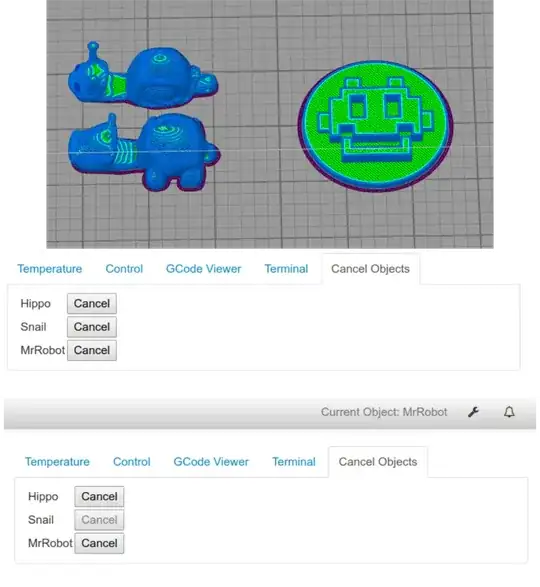This screenshot has width=540, height=587.
Task: Cancel the Hippo object in lower panel
Action: click(x=99, y=496)
